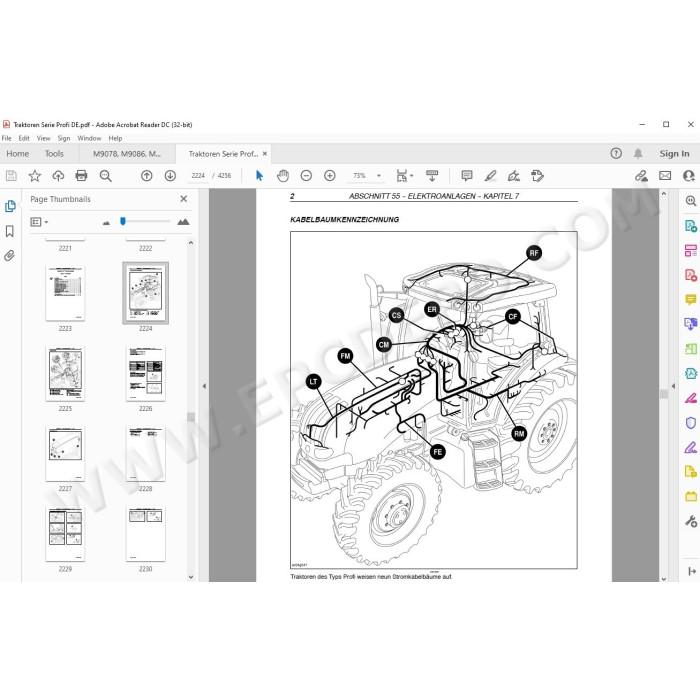Open the Help question mark icon
The height and width of the screenshot is (700, 700).
(x=616, y=154)
